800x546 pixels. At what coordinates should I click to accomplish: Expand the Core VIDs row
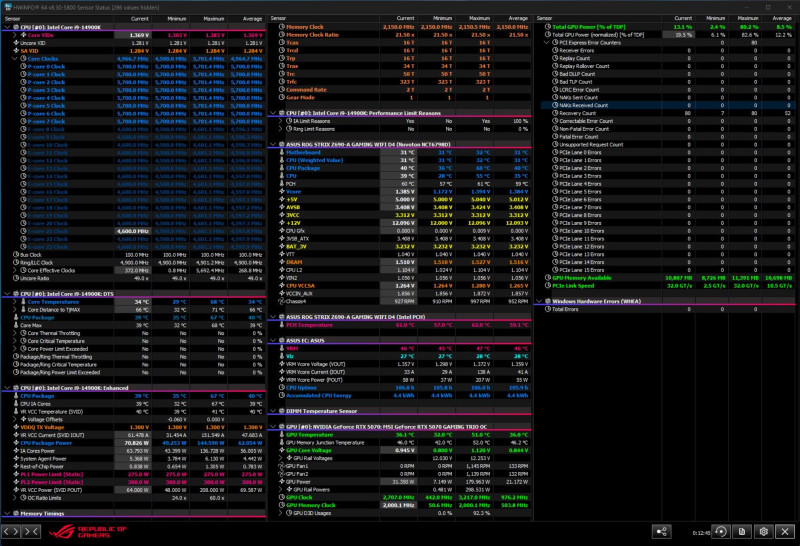click(x=15, y=35)
